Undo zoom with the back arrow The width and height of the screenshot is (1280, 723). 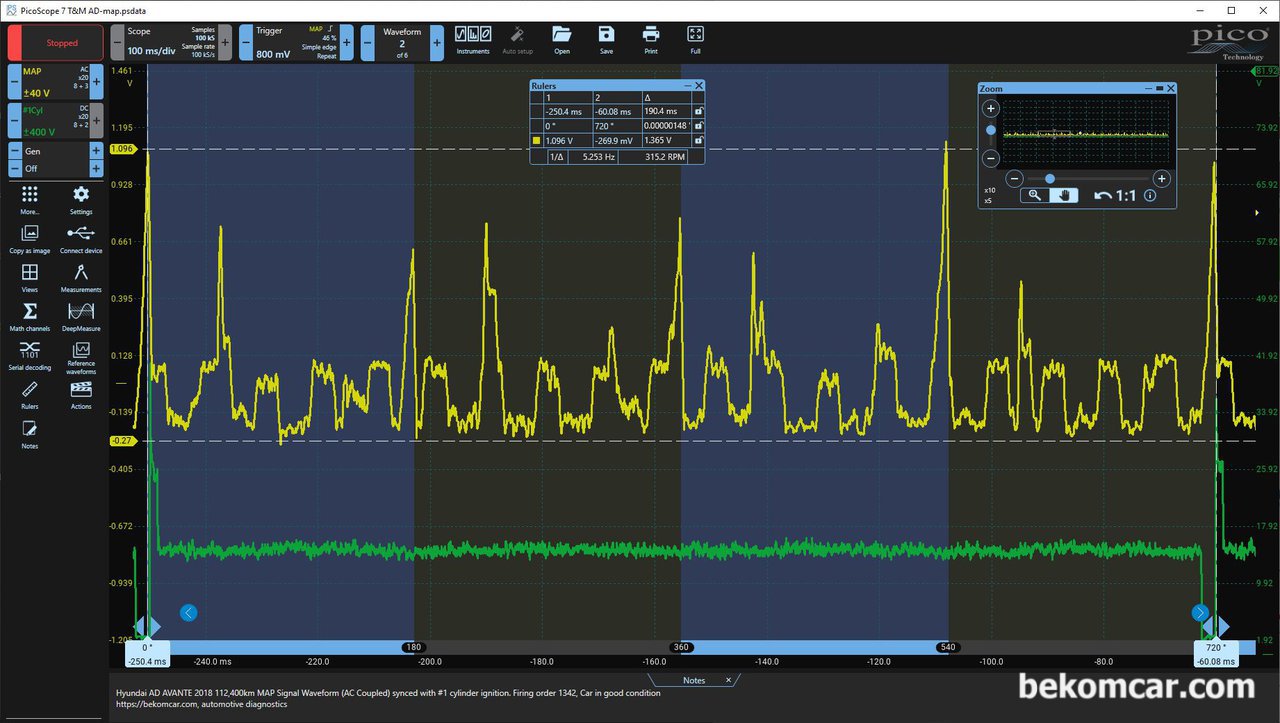[x=1102, y=195]
